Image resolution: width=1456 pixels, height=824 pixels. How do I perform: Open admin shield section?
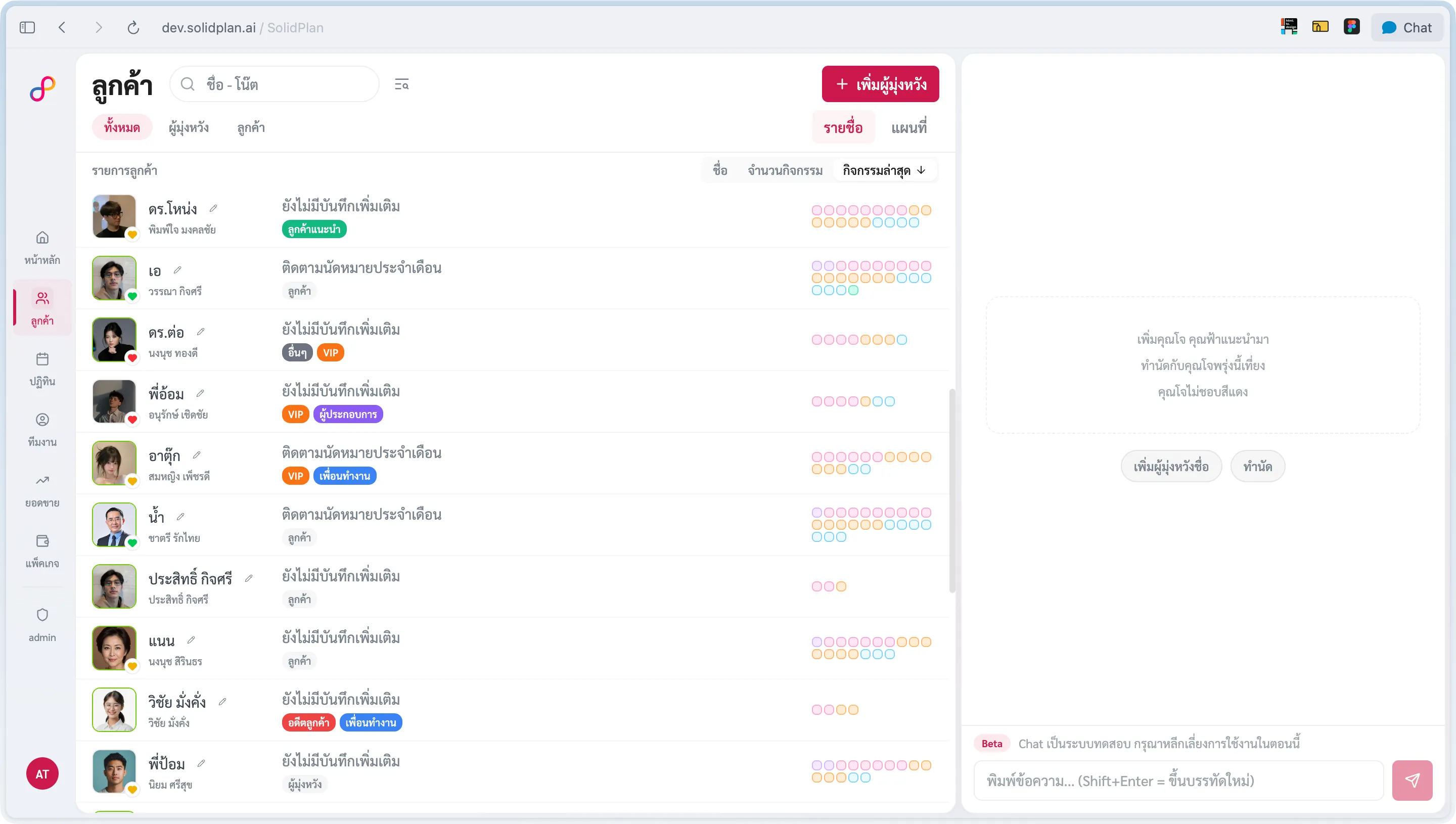42,625
